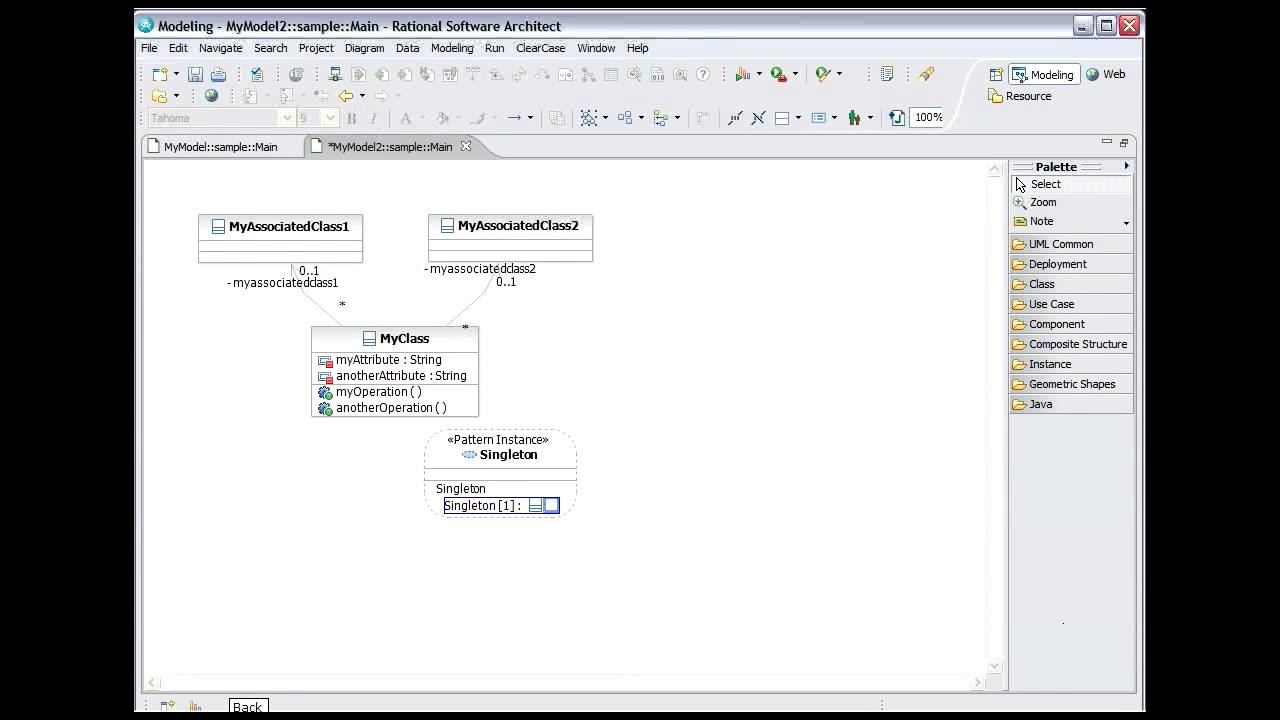
Task: Expand the Component palette drawer
Action: 1071,324
